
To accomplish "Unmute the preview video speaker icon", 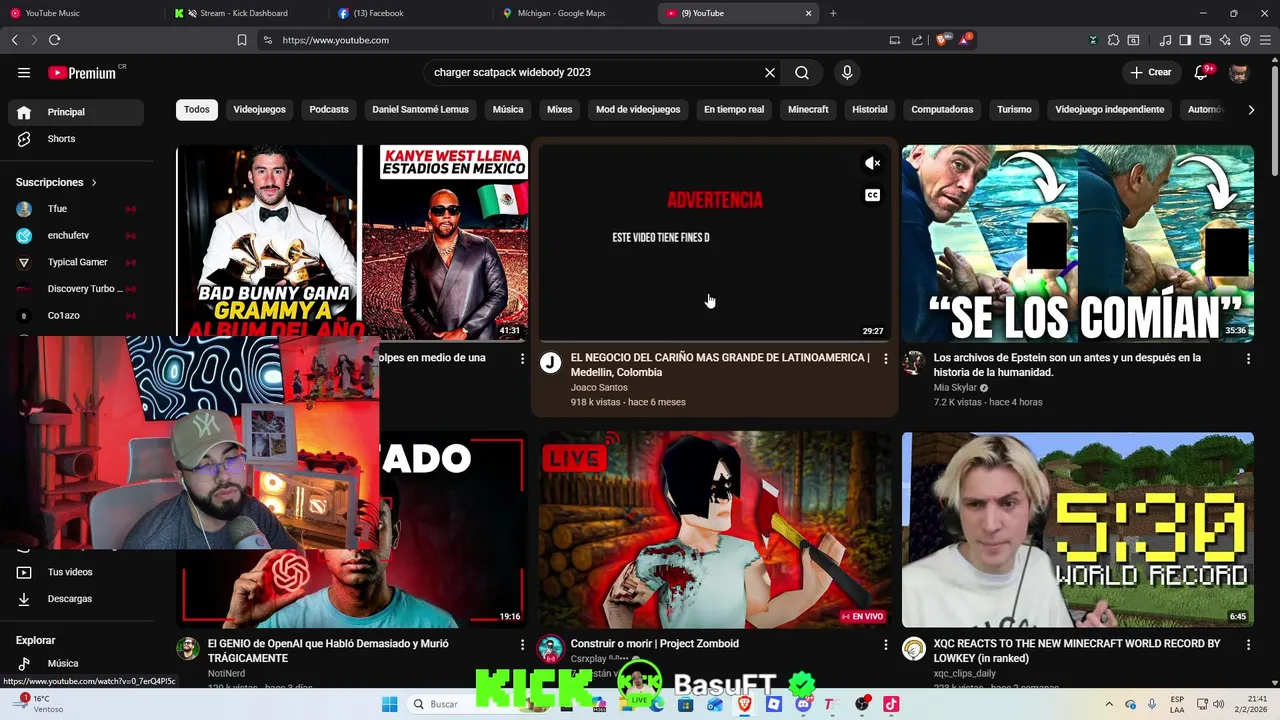I will coord(873,163).
